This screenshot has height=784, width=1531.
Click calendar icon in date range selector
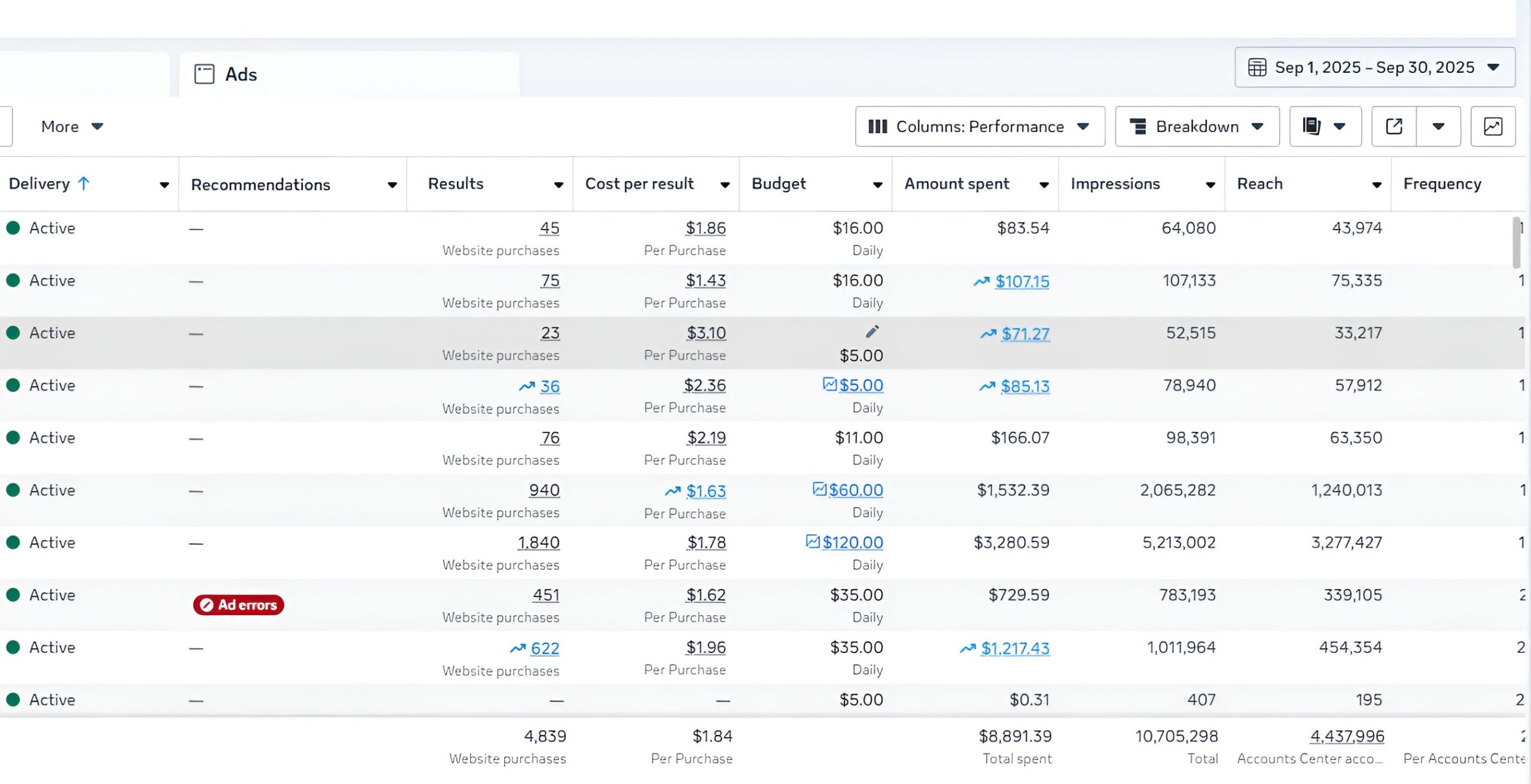point(1256,67)
